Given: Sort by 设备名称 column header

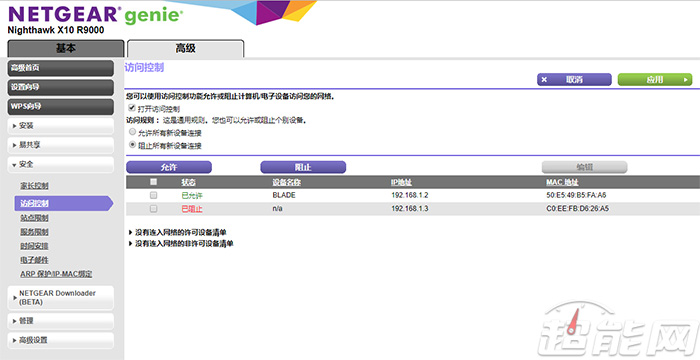Looking at the screenshot, I should point(287,182).
